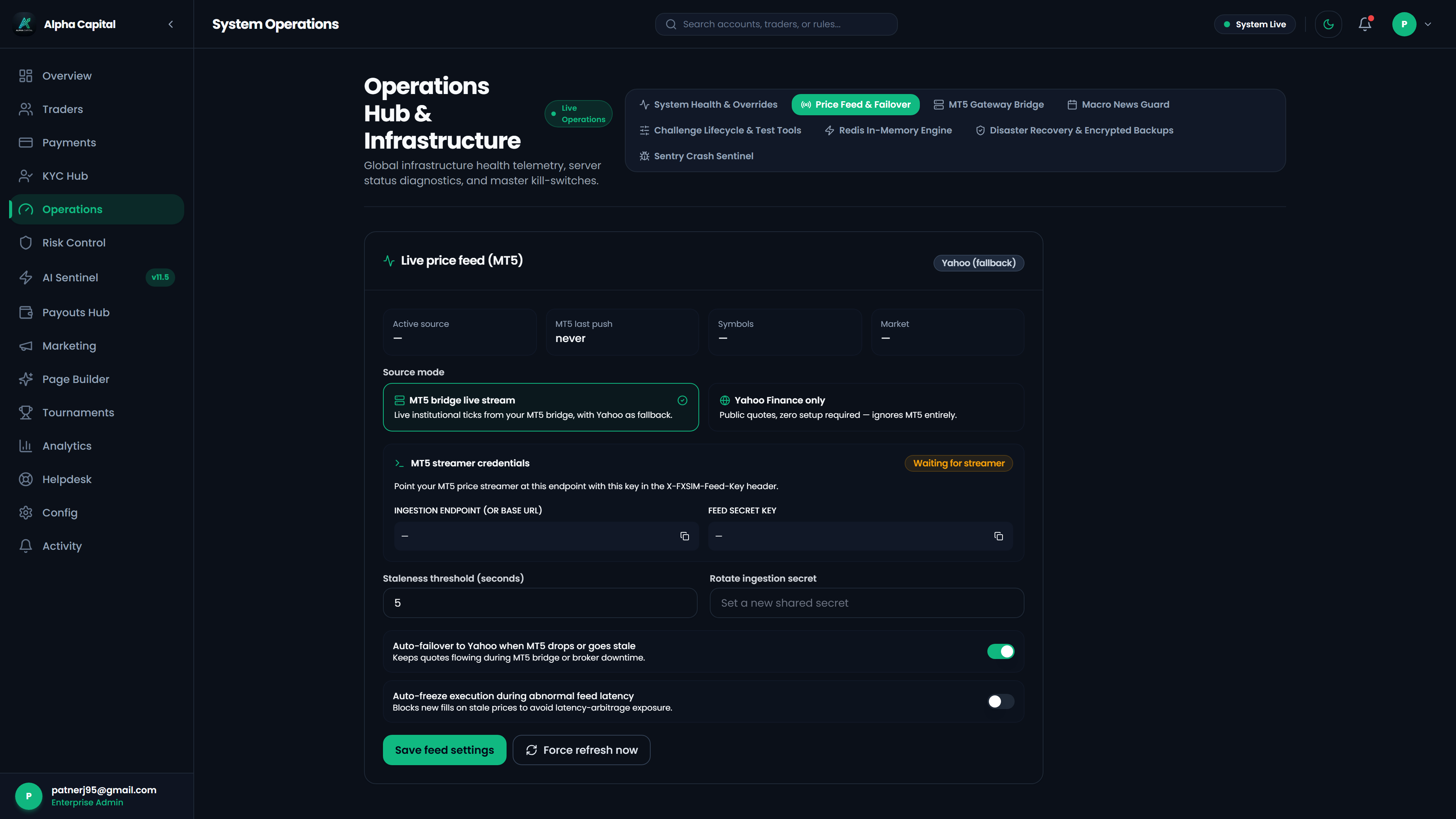
Task: Click Save feed settings
Action: pyautogui.click(x=444, y=750)
